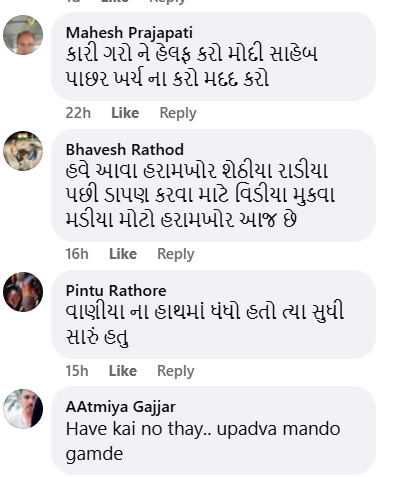Open Pintu Rathore's profile picture
This screenshot has height=477, width=395.
tap(23, 292)
